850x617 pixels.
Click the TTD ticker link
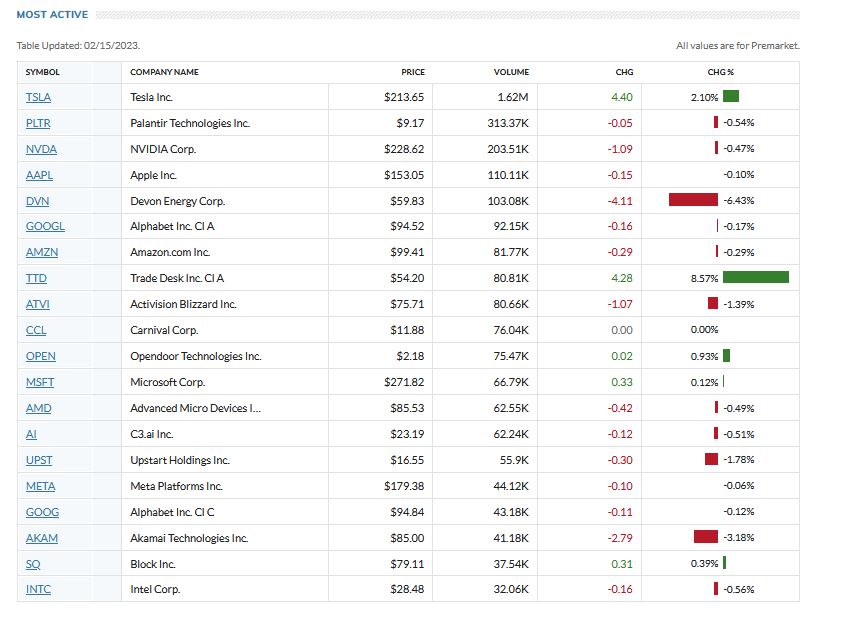37,279
